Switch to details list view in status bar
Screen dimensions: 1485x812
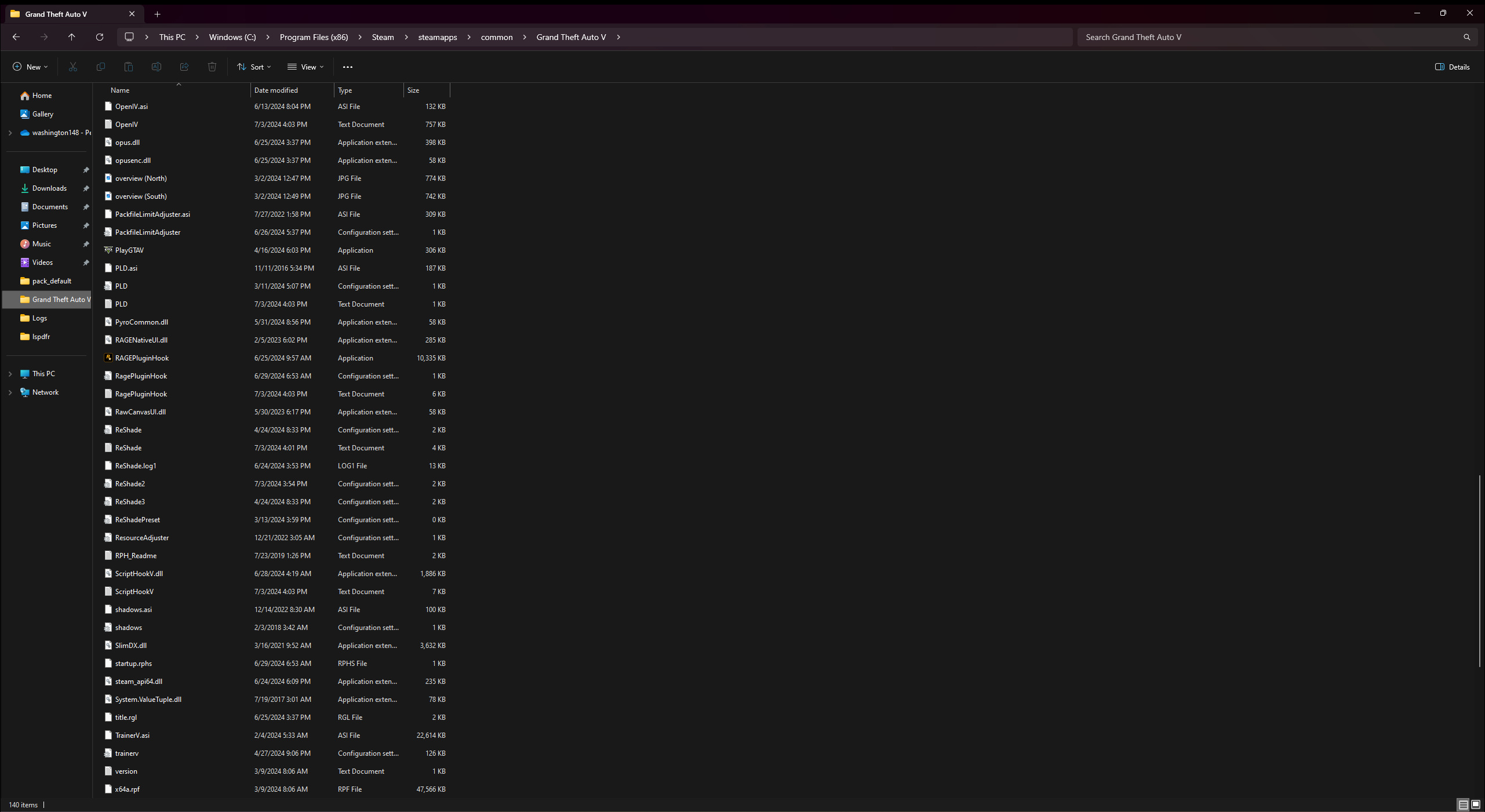tap(1463, 804)
